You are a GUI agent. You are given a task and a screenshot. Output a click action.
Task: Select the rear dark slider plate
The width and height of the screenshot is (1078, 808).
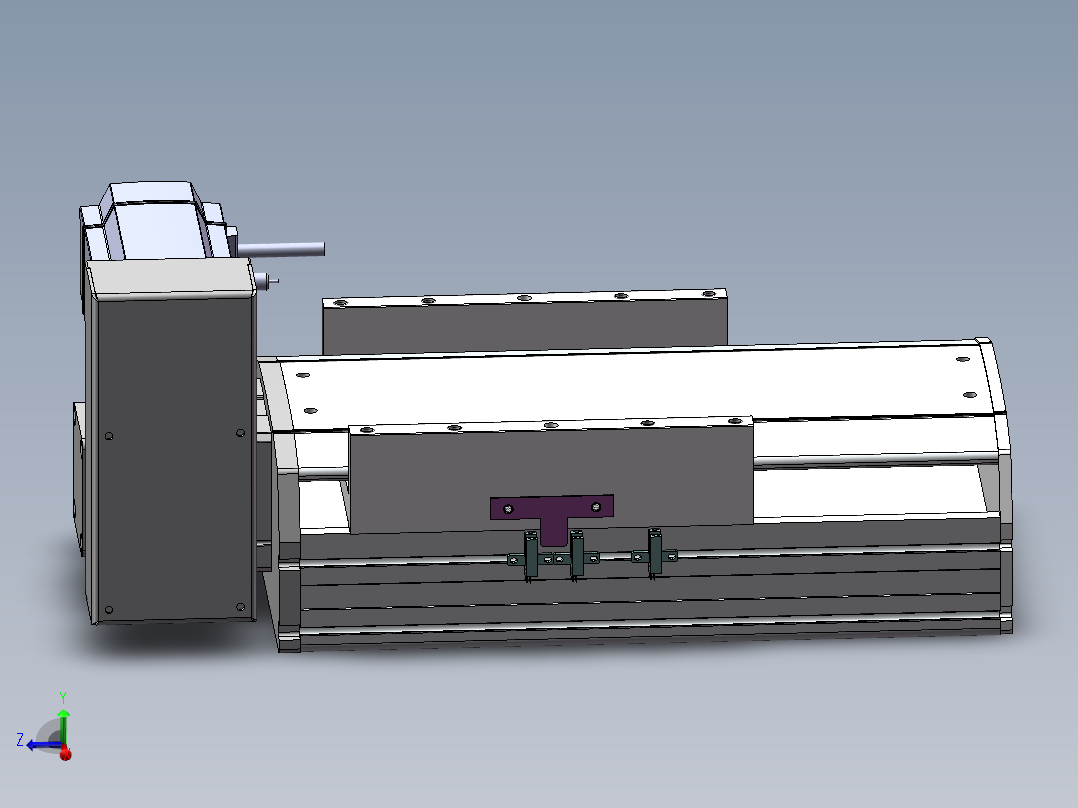[x=525, y=323]
